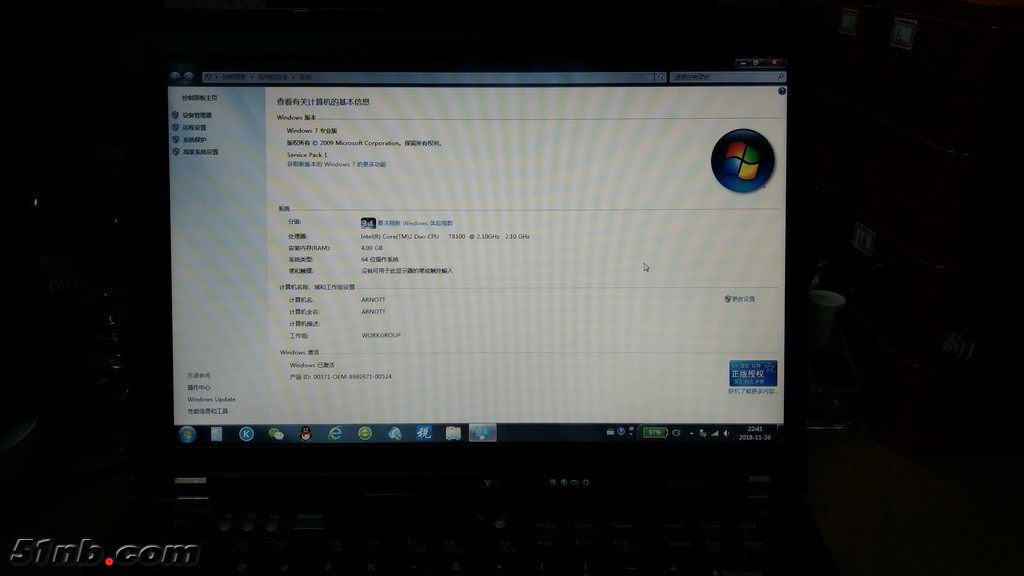Click the 系统和安全 breadcrumb segment
The width and height of the screenshot is (1024, 576).
click(273, 77)
